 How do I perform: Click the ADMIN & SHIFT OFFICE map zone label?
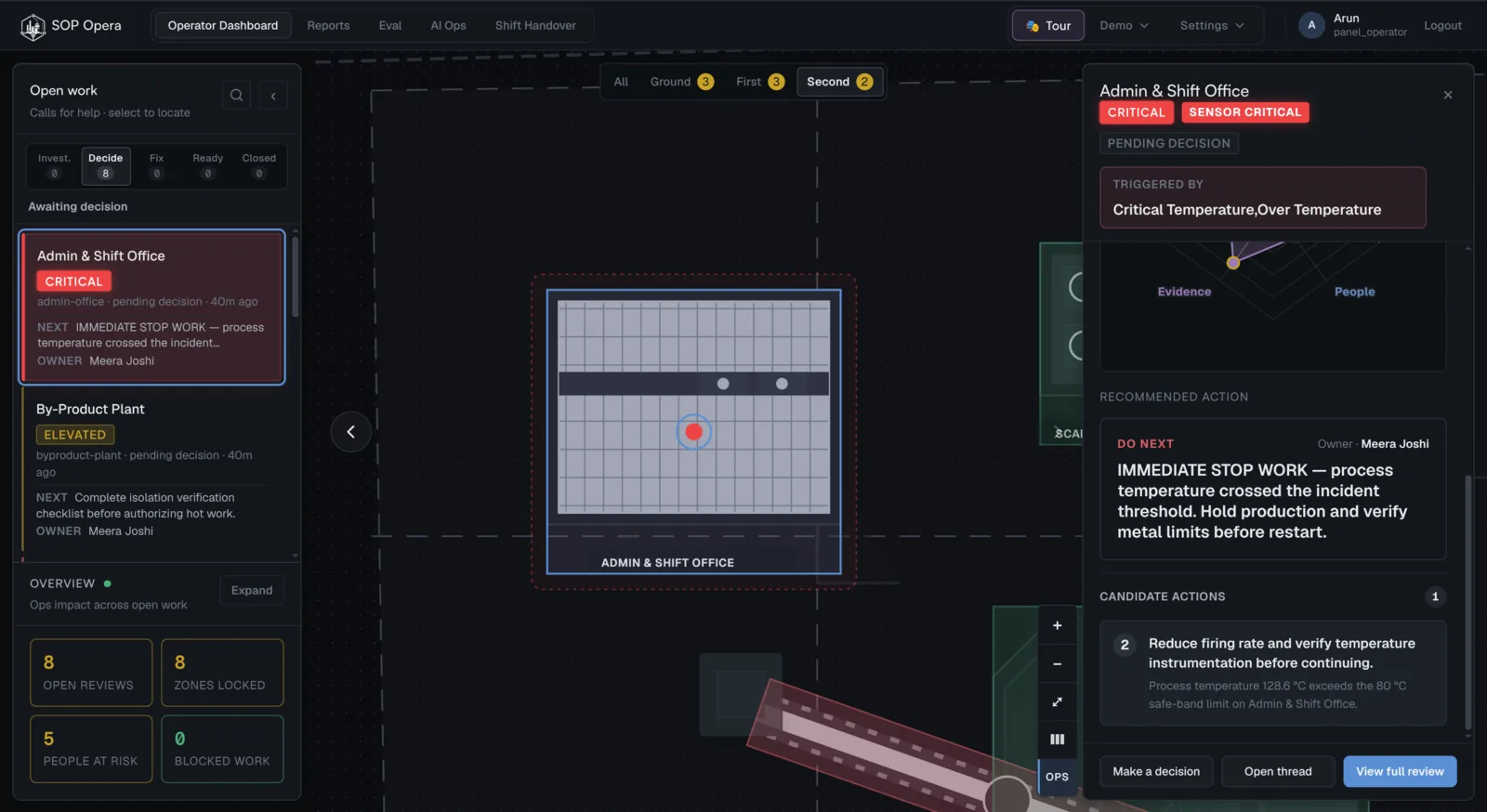click(667, 563)
